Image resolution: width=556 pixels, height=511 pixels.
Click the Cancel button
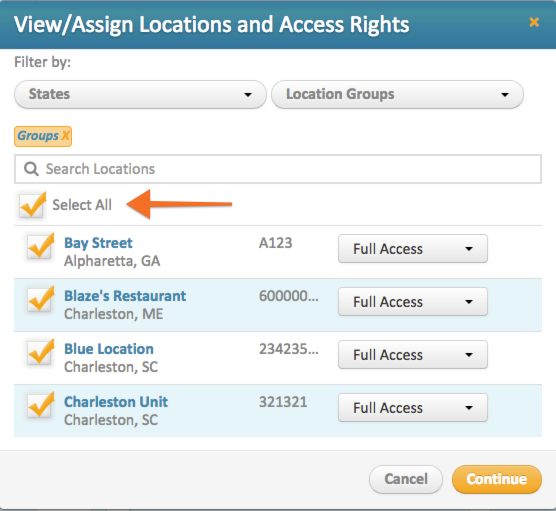[x=406, y=479]
